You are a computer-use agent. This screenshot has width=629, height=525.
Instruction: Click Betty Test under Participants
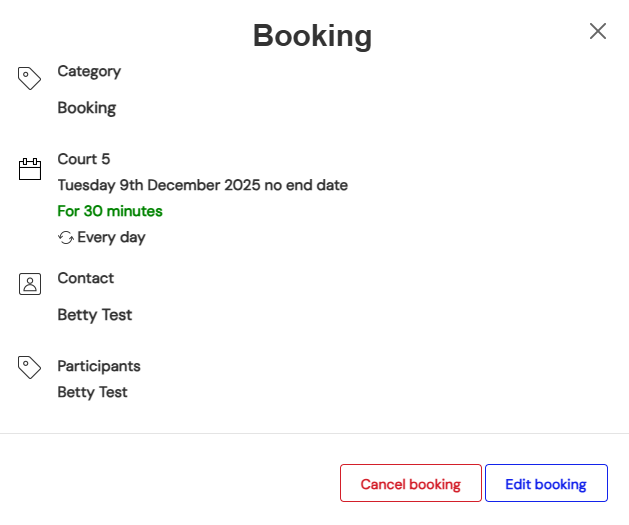click(93, 392)
